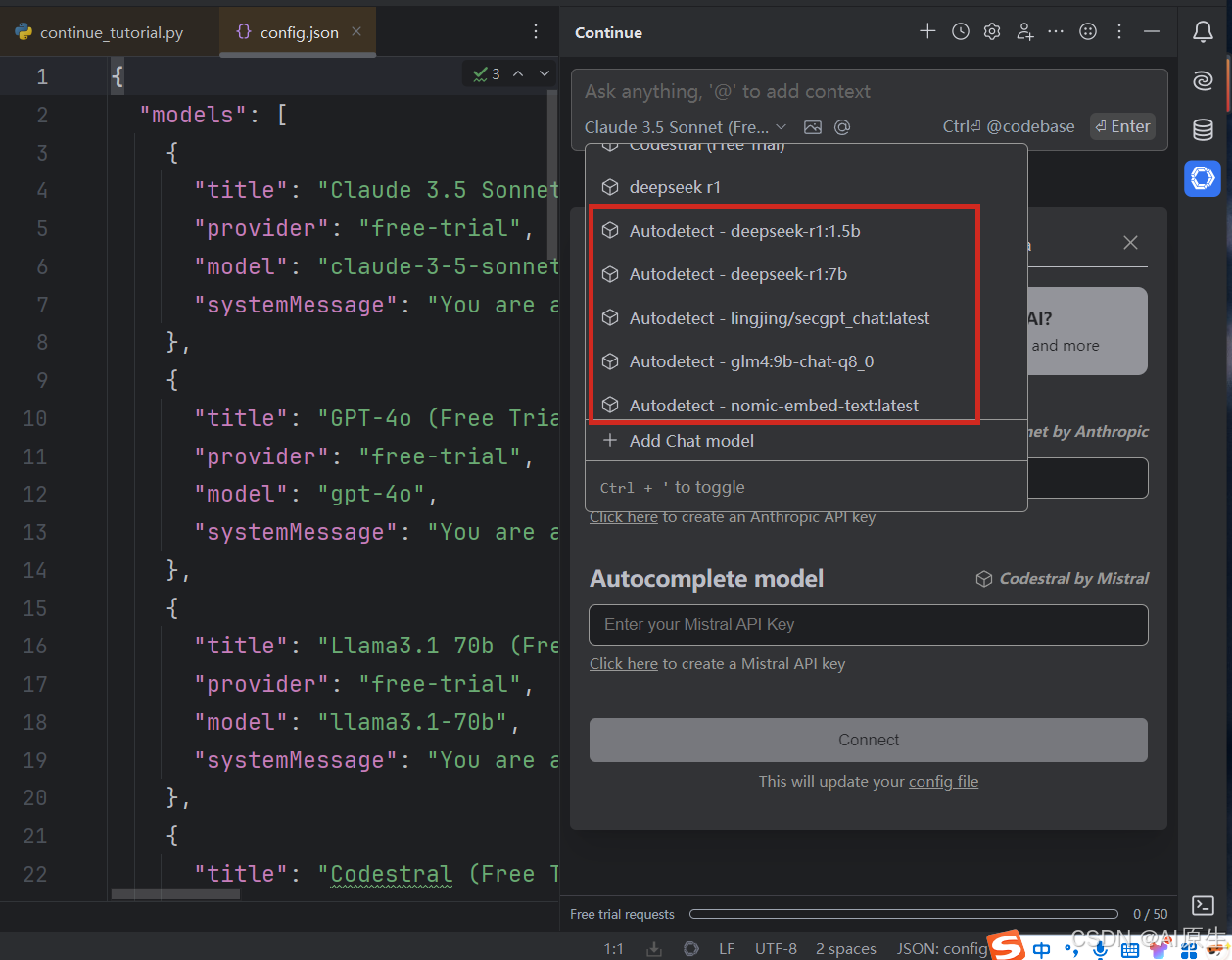
Task: Open the Terminal icon at sidebar bottom
Action: coord(1203,905)
